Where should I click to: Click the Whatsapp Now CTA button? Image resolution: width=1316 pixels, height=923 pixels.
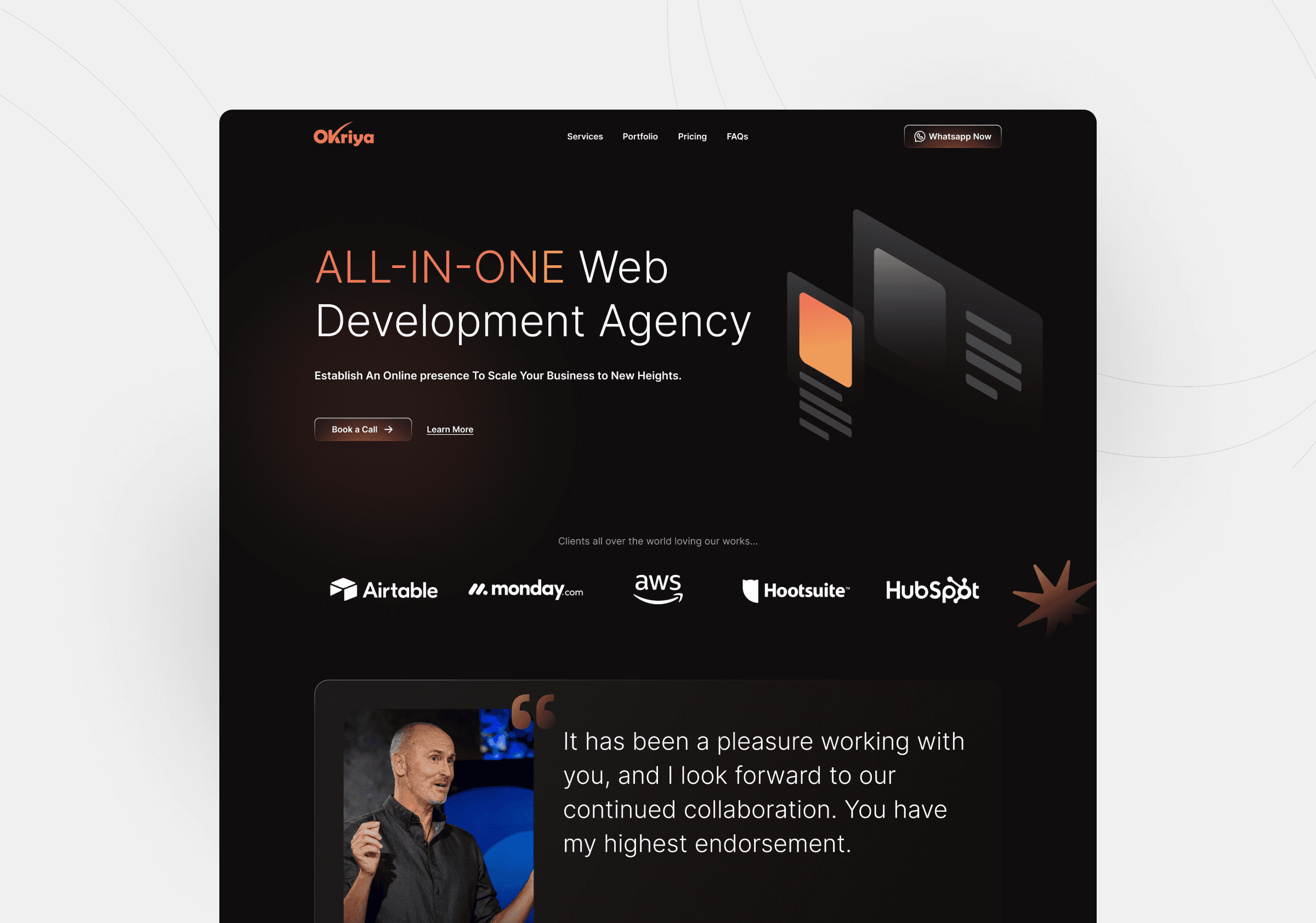pyautogui.click(x=951, y=135)
